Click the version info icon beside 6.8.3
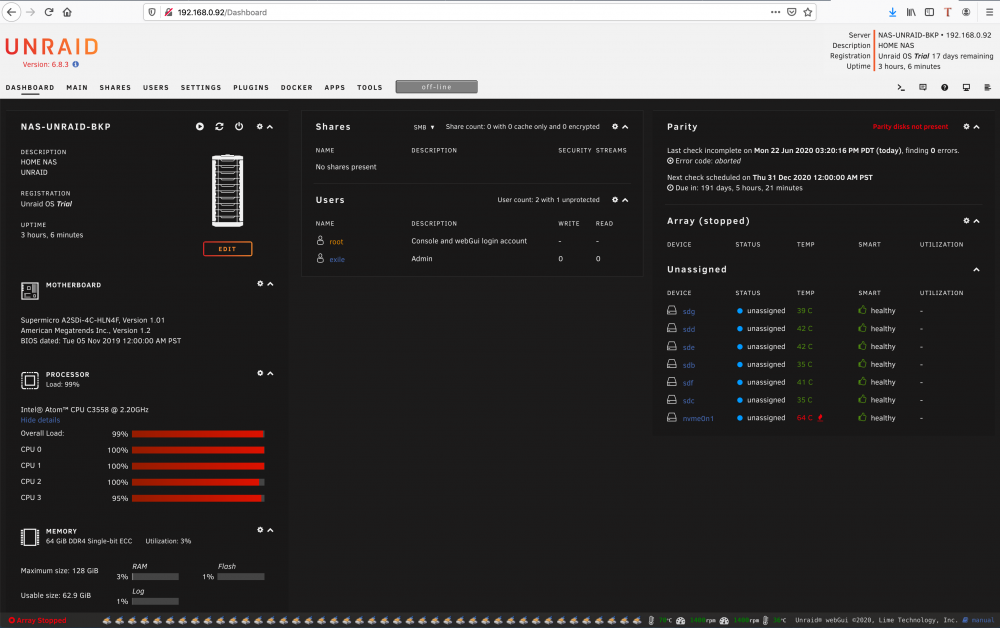The image size is (1000, 628). pos(76,64)
